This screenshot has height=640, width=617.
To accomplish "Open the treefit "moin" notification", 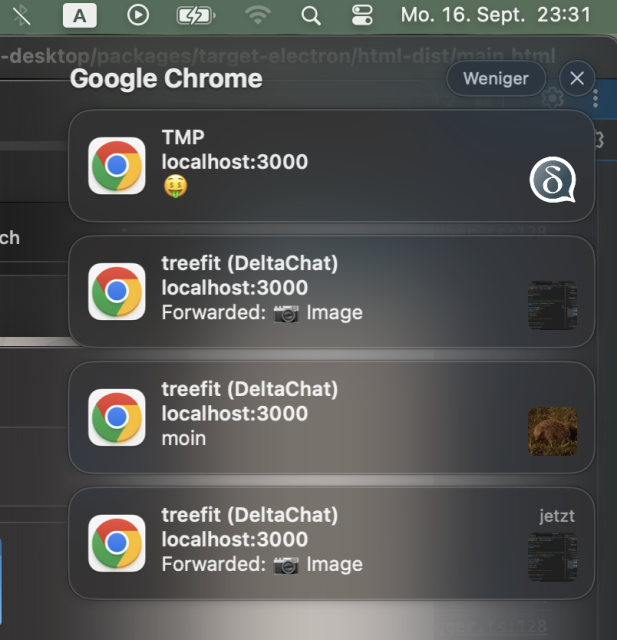I will (x=330, y=416).
